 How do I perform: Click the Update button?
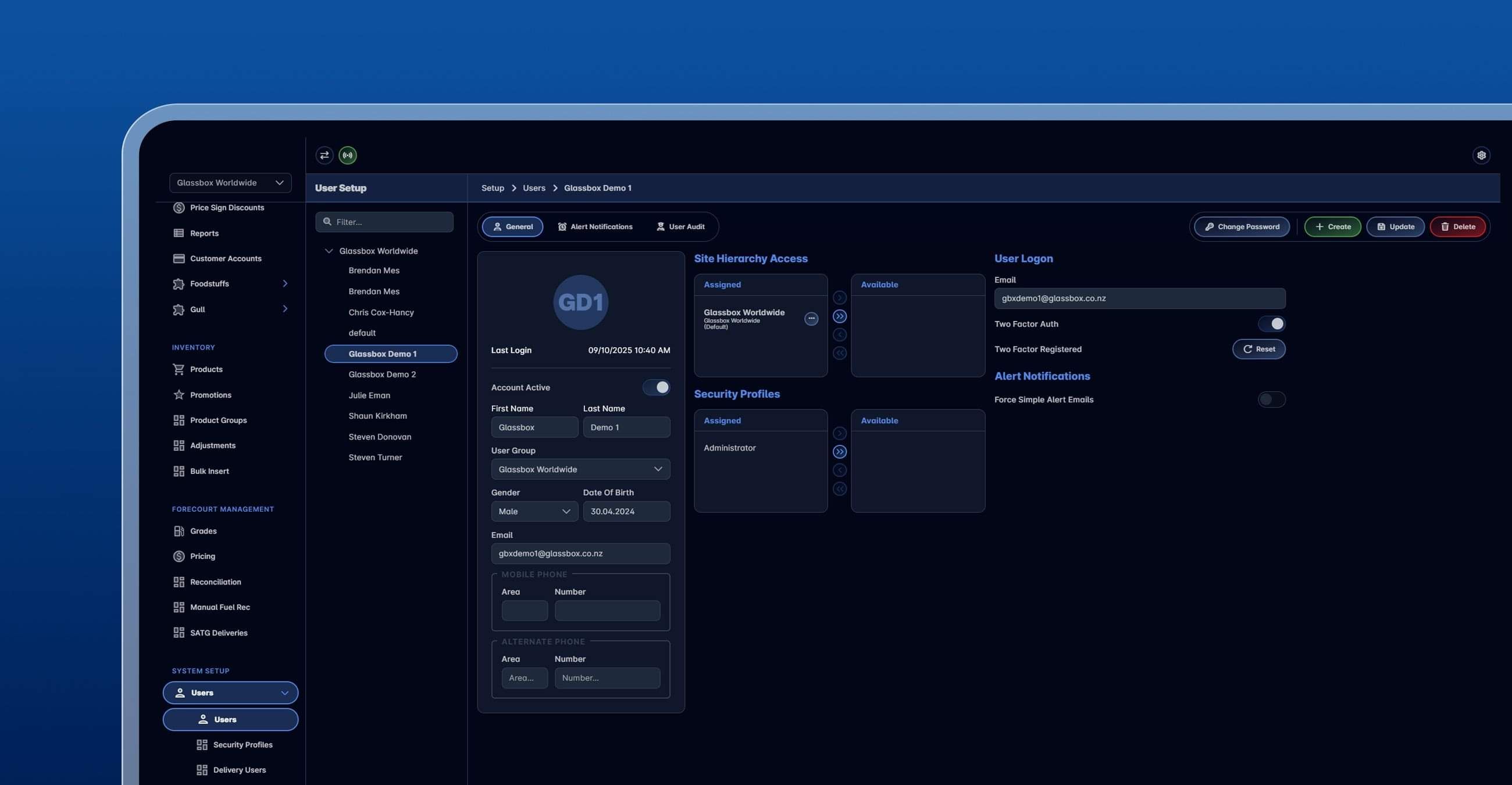pyautogui.click(x=1395, y=227)
